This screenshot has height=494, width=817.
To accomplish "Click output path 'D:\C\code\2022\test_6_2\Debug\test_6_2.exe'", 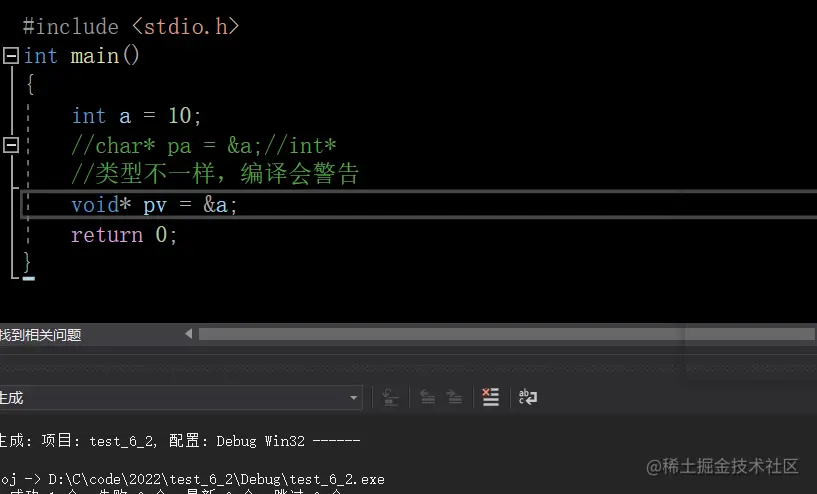I will tap(217, 479).
